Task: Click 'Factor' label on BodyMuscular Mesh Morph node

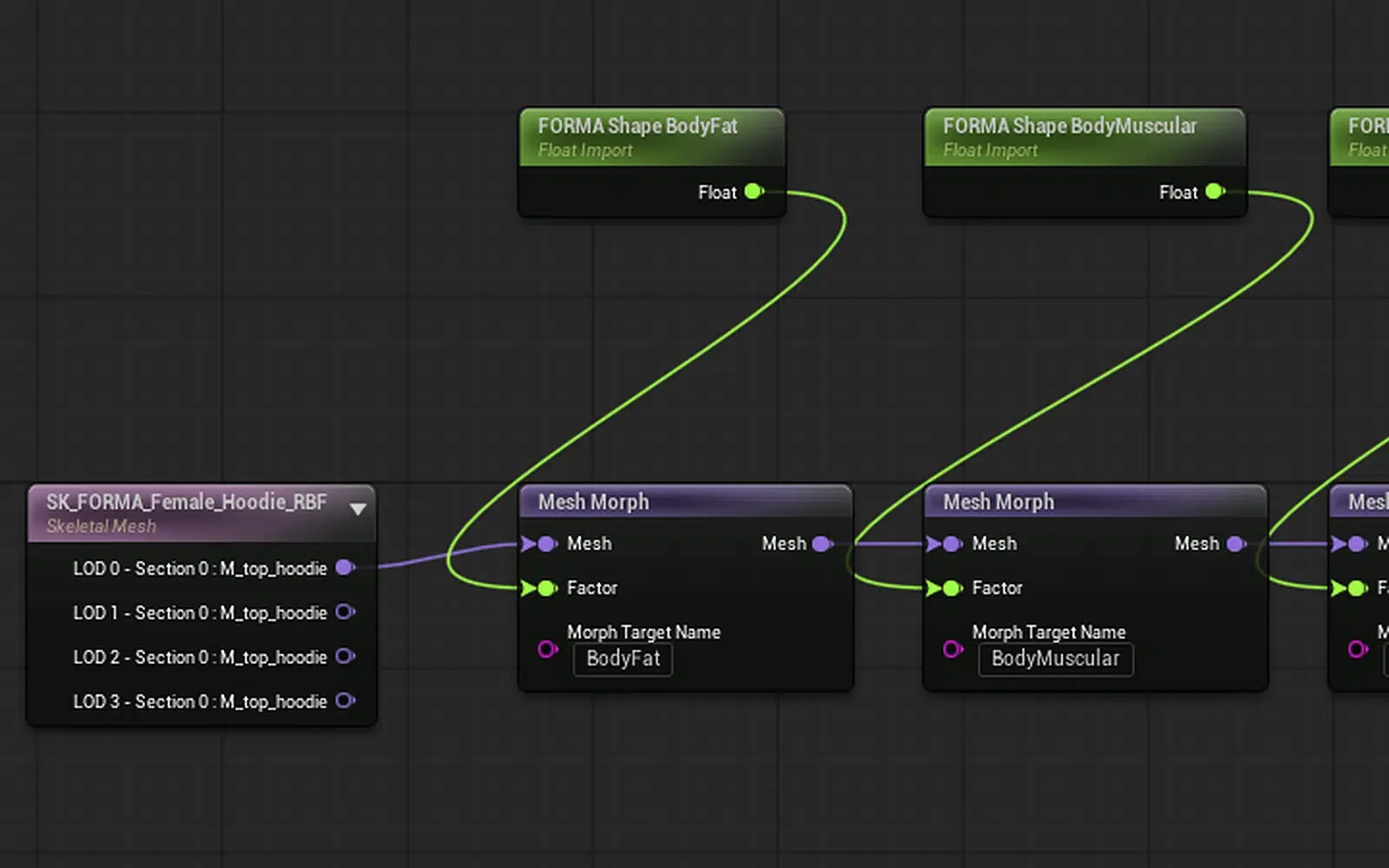Action: coord(997,588)
